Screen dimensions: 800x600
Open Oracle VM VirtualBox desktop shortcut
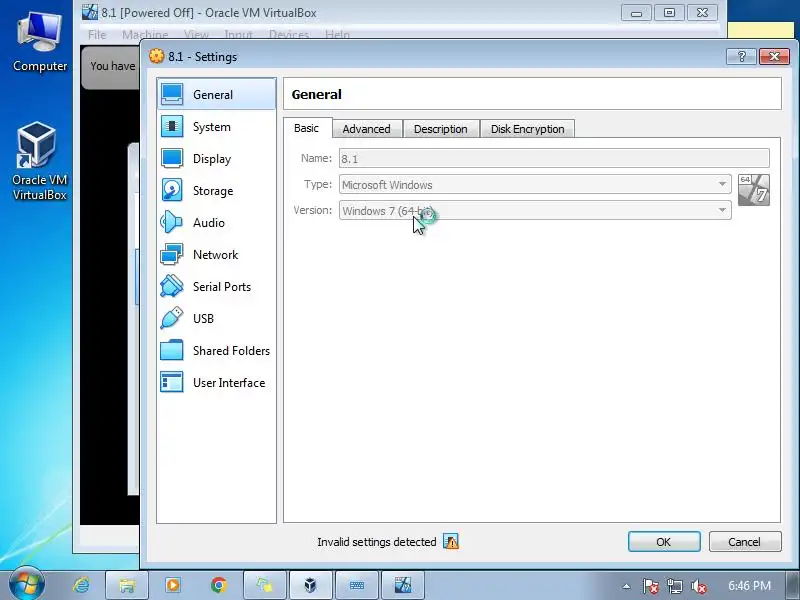(39, 161)
